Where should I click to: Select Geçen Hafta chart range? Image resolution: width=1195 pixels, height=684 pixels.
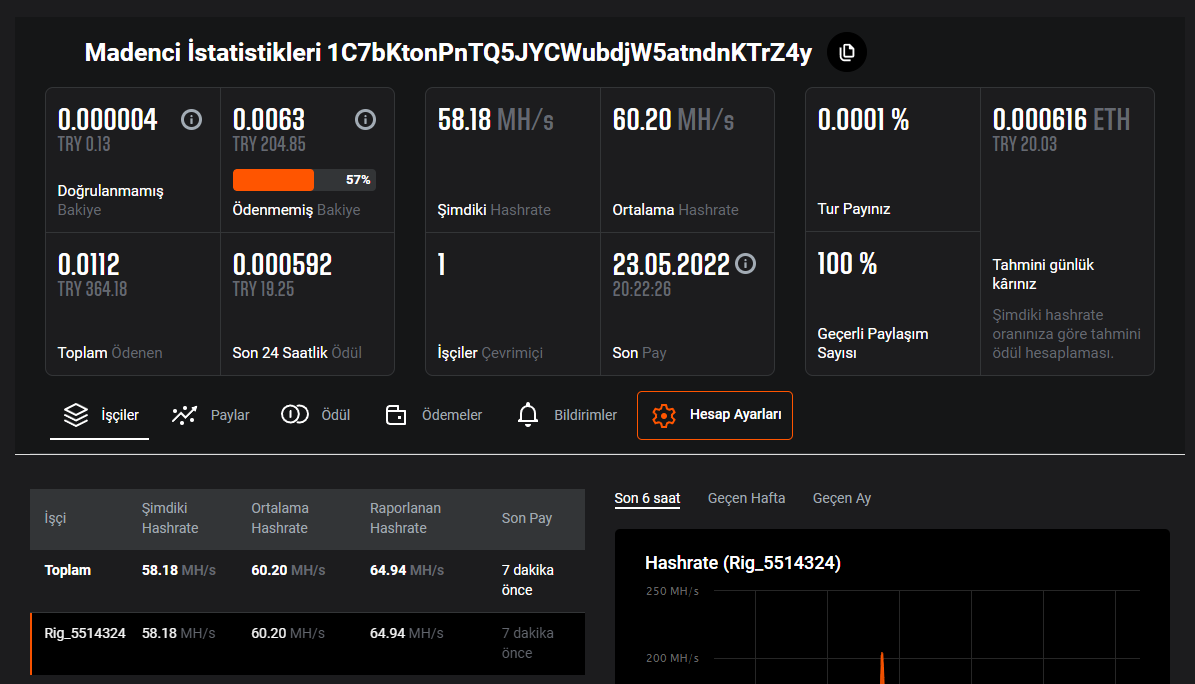(x=746, y=498)
